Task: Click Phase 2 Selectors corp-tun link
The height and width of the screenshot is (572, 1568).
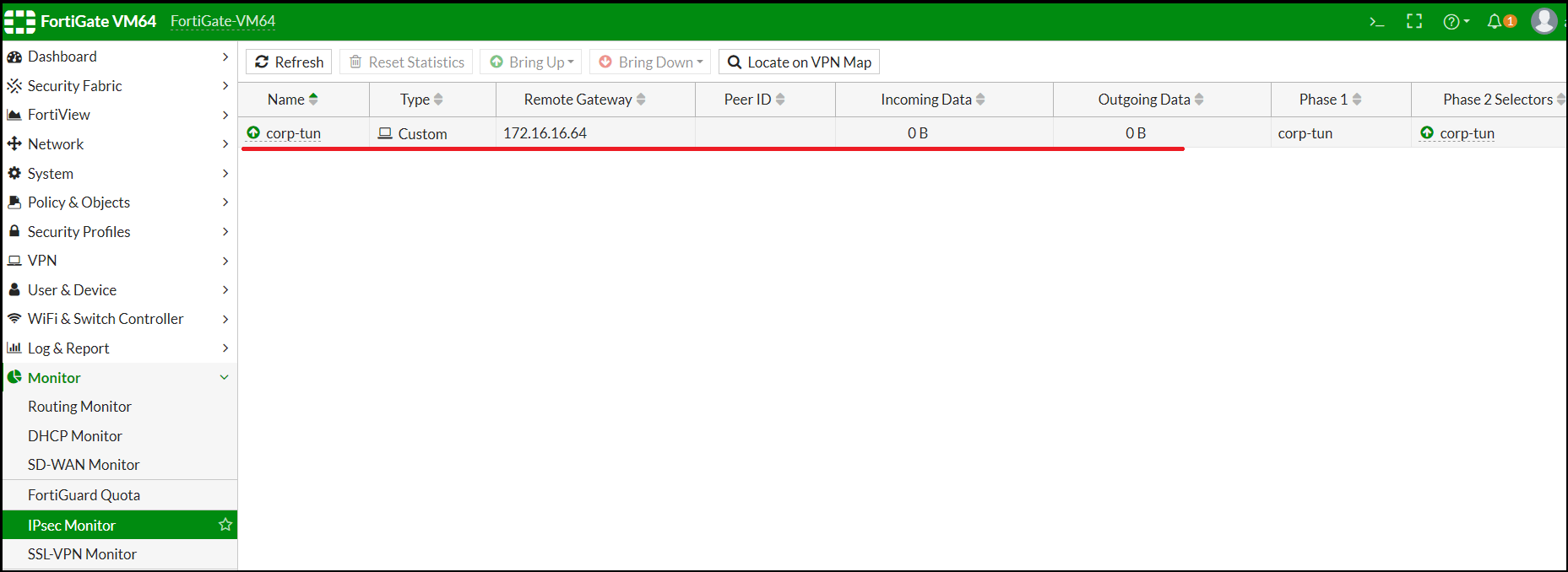Action: pos(1467,133)
